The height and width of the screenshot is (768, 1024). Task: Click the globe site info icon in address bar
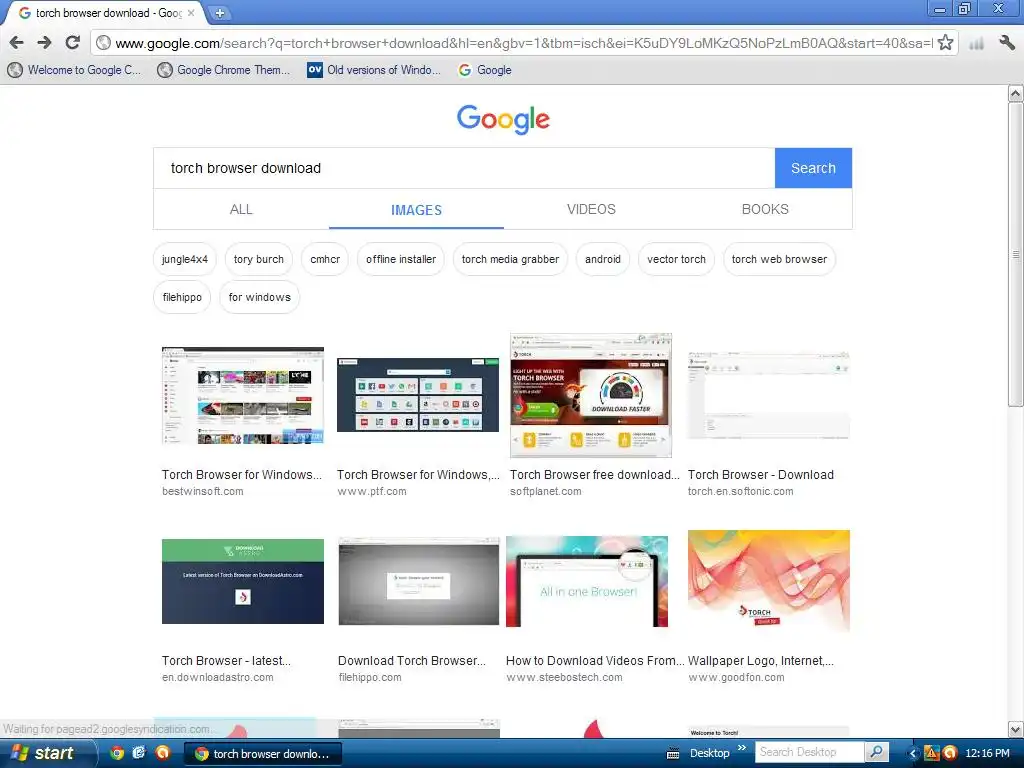[103, 43]
